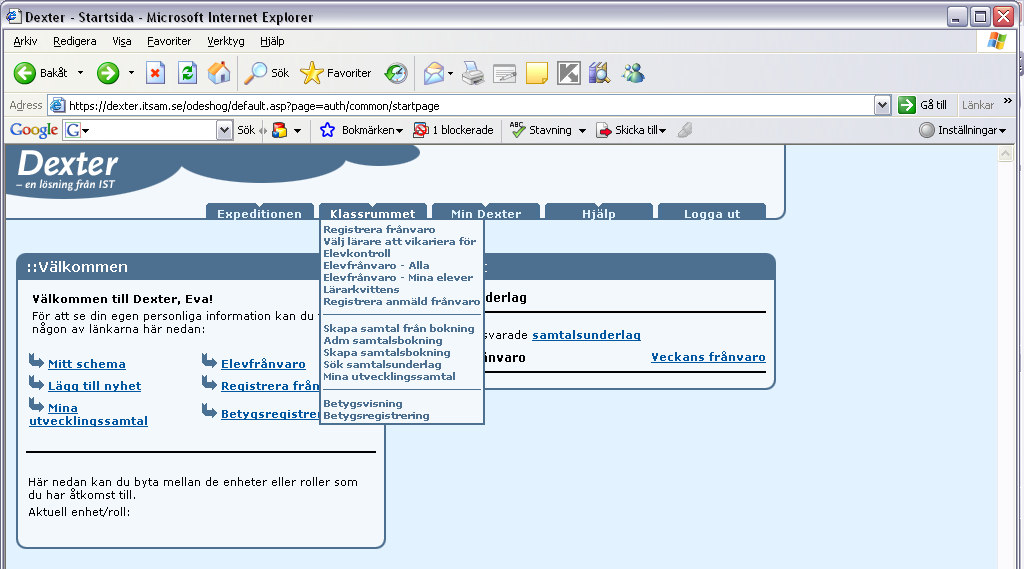Expand the Forward button history dropdown arrow
The image size is (1024, 569).
point(131,73)
